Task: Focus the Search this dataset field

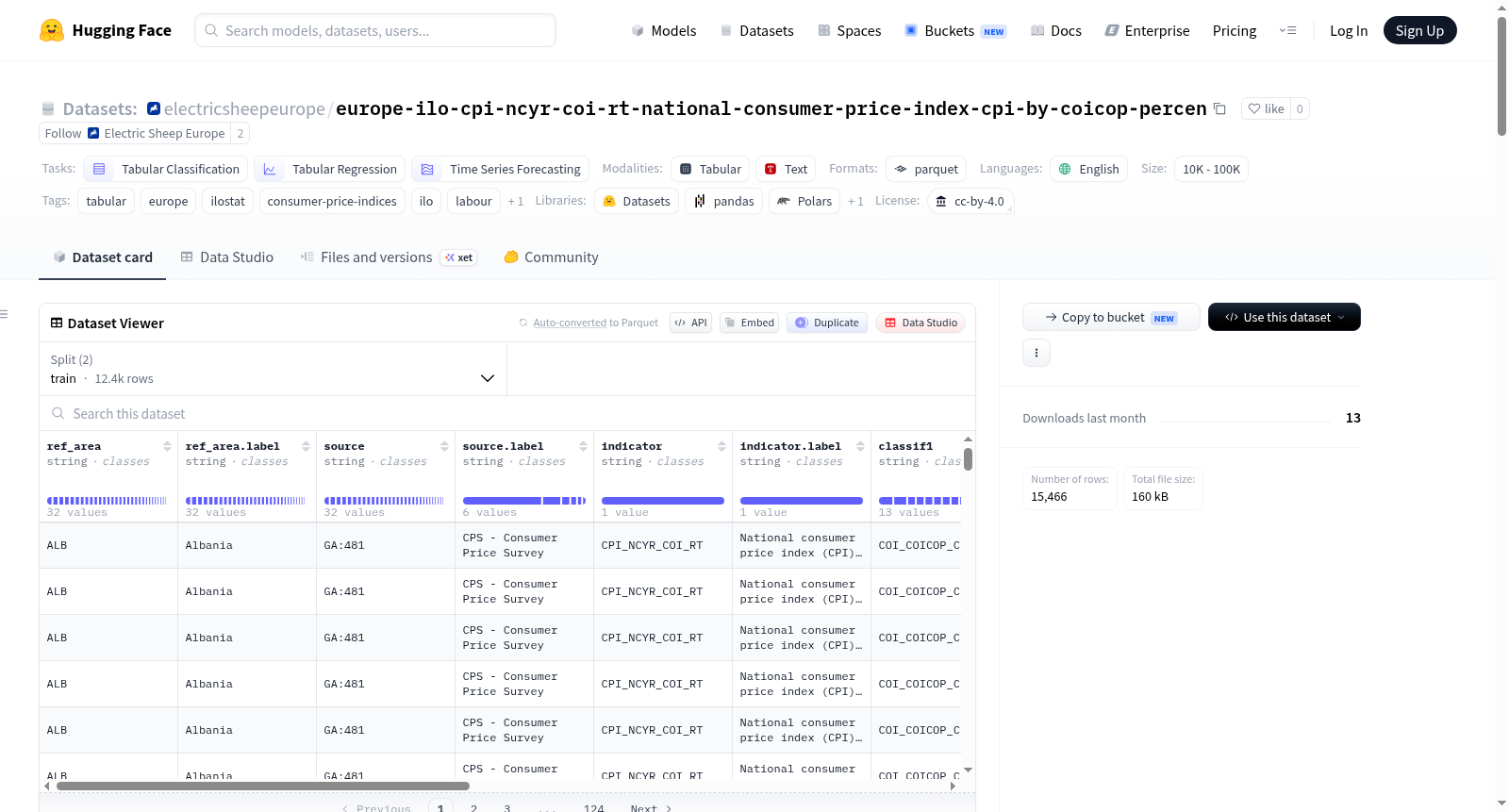Action: coord(507,413)
